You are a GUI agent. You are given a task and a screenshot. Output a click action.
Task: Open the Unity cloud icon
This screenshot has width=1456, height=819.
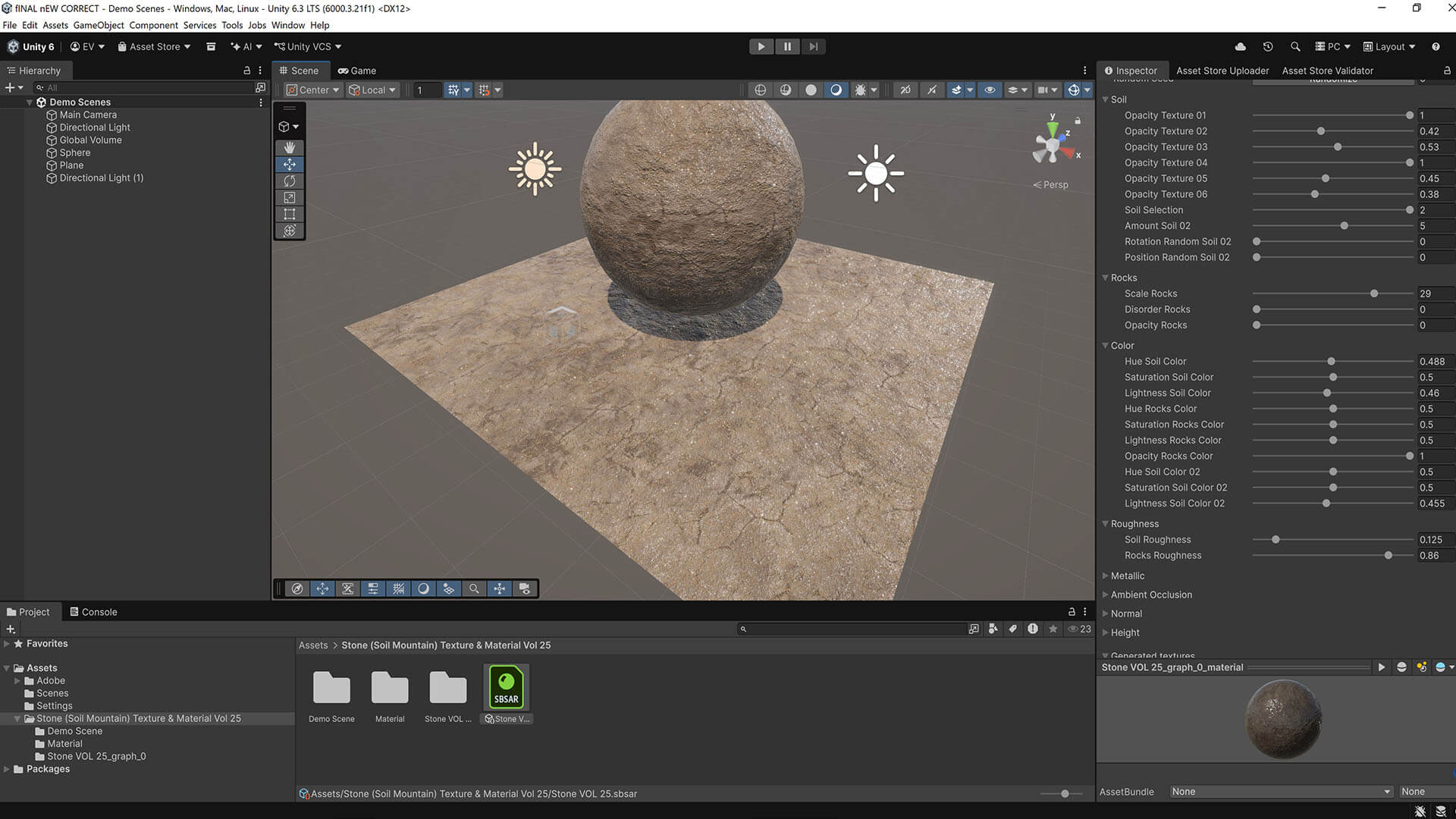click(1240, 46)
